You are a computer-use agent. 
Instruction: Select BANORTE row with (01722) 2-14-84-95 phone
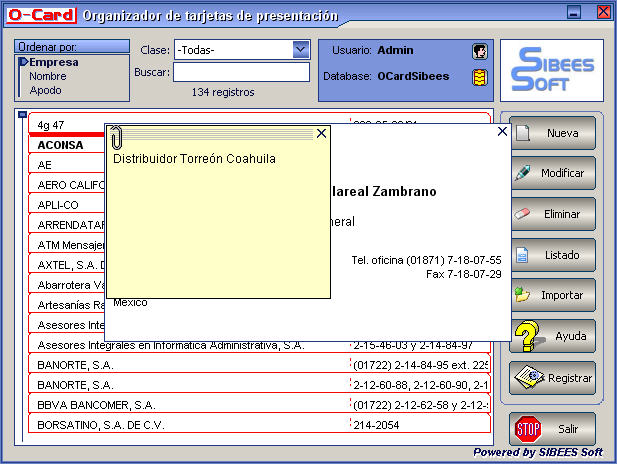click(260, 365)
